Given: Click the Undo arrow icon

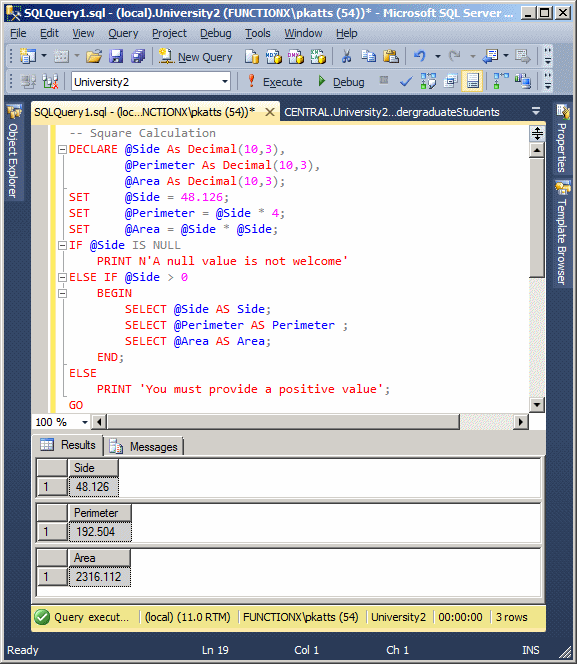Looking at the screenshot, I should (420, 56).
